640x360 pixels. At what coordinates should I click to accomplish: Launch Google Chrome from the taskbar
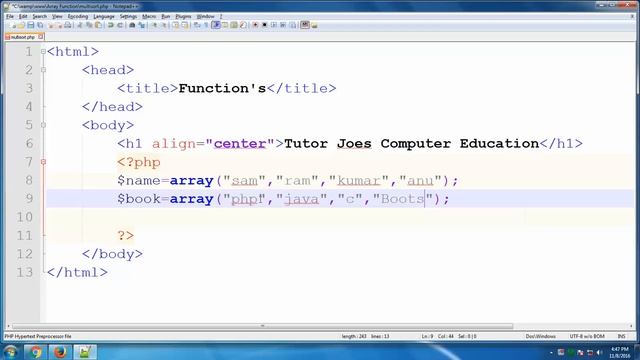[x=36, y=352]
